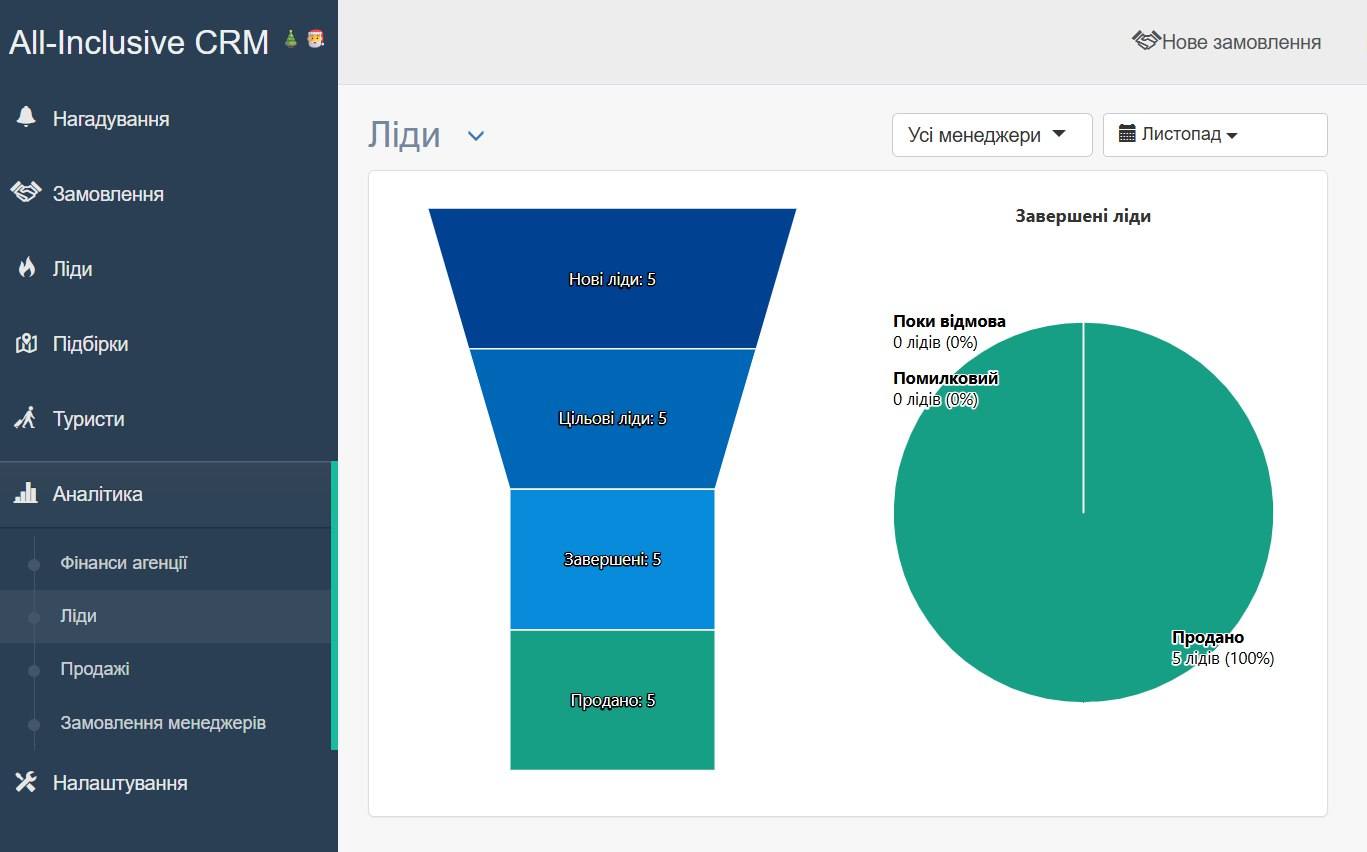This screenshot has height=852, width=1367.
Task: Select Продажі in the analytics submenu
Action: click(95, 669)
